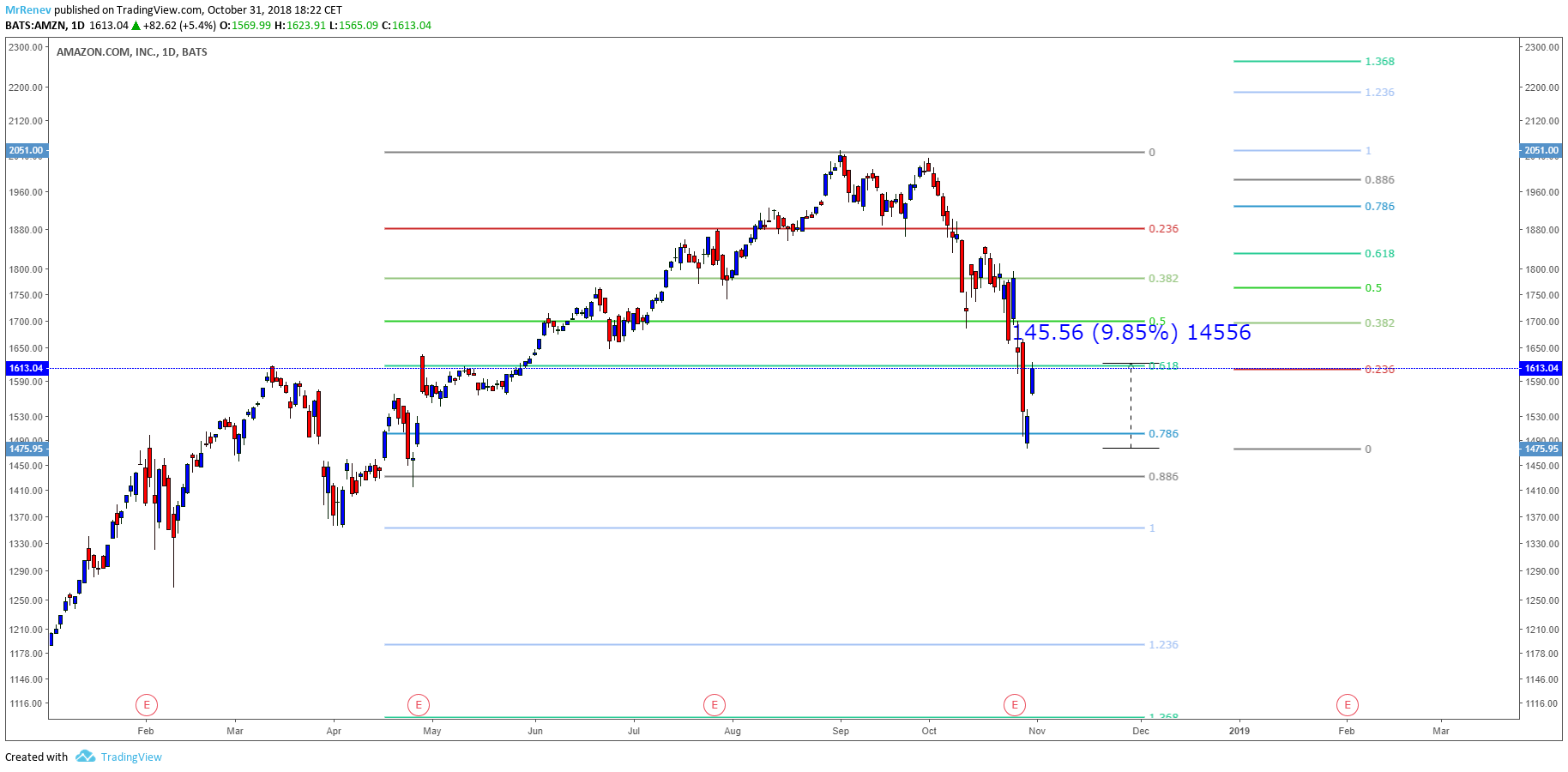1568x772 pixels.
Task: Open the MrRenev author link
Action: (x=28, y=10)
